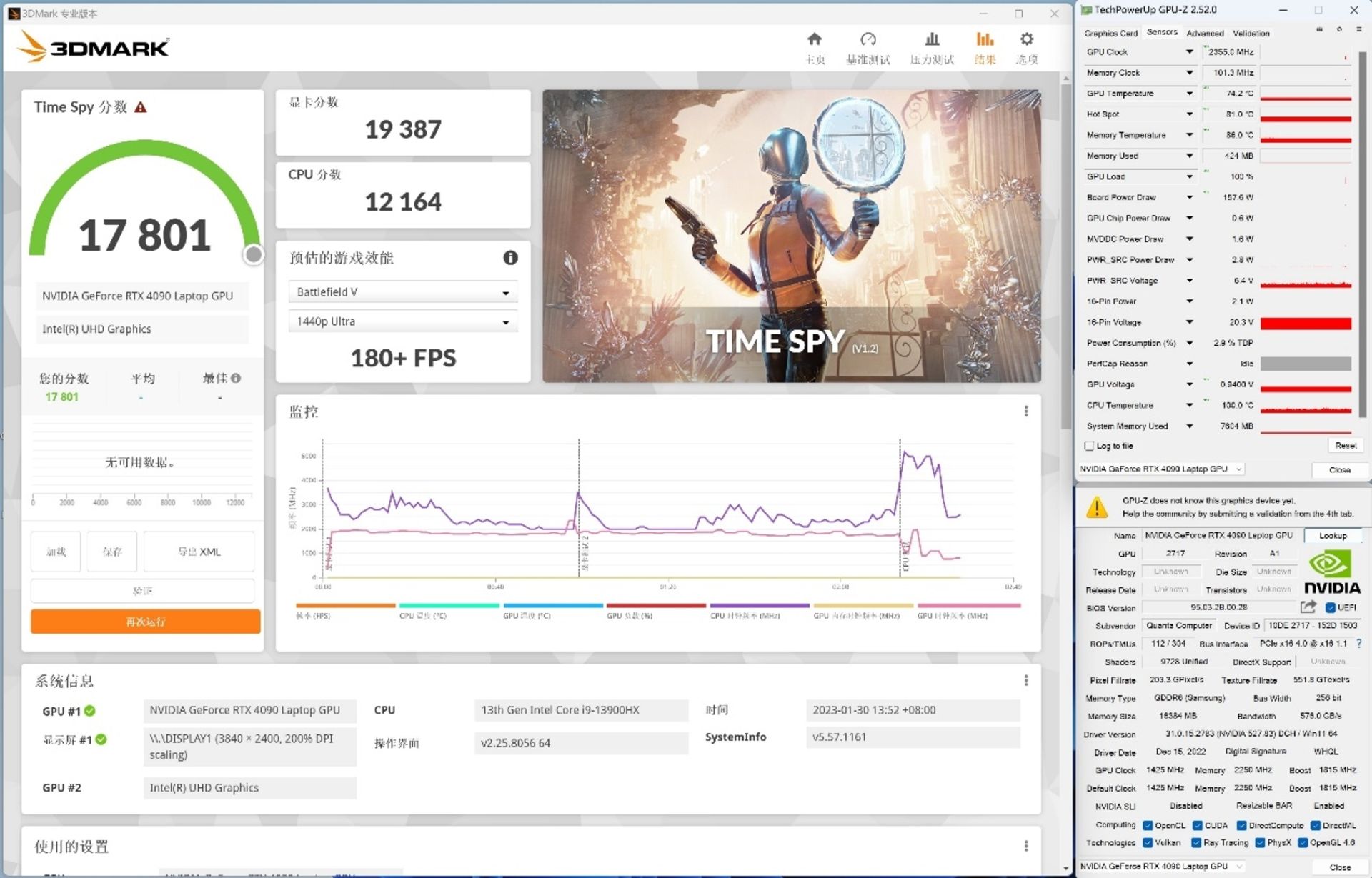Toggle the red GPU 负载 legend line
This screenshot has height=878, width=1372.
tap(656, 606)
